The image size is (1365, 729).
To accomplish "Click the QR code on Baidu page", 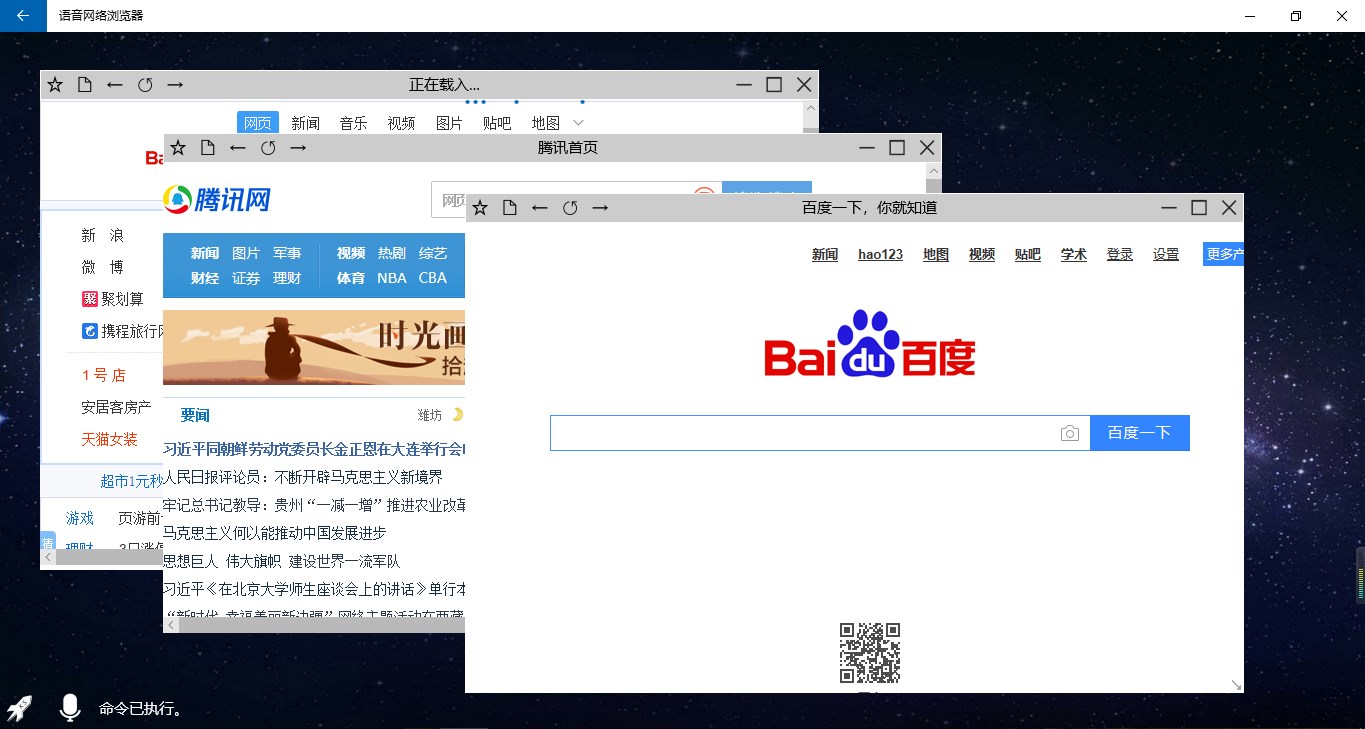I will tap(869, 653).
